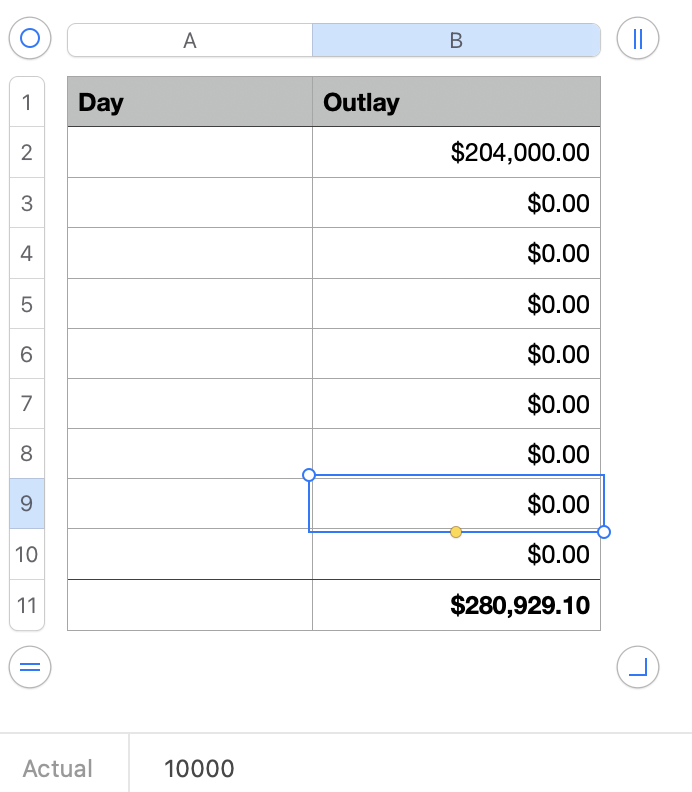The height and width of the screenshot is (792, 692).
Task: Select column B header
Action: [x=456, y=40]
